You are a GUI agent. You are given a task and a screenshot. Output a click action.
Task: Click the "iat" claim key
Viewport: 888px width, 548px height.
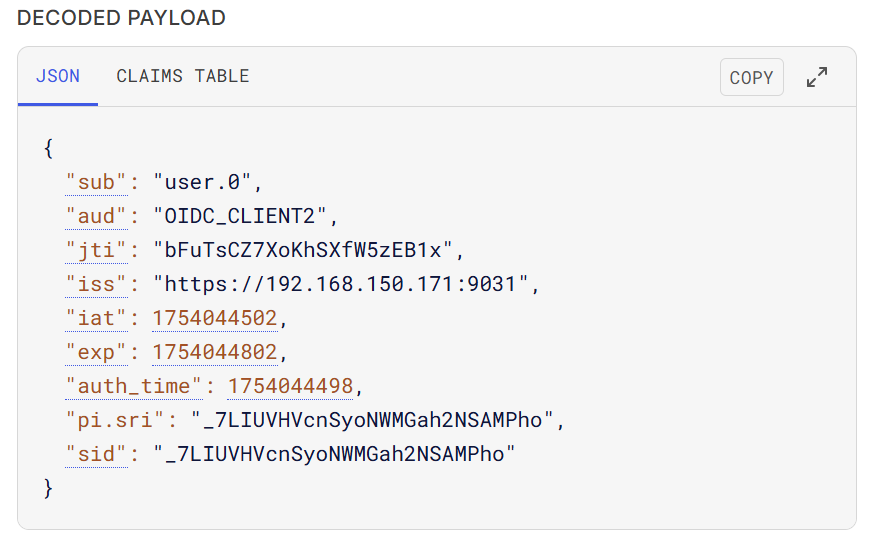96,318
